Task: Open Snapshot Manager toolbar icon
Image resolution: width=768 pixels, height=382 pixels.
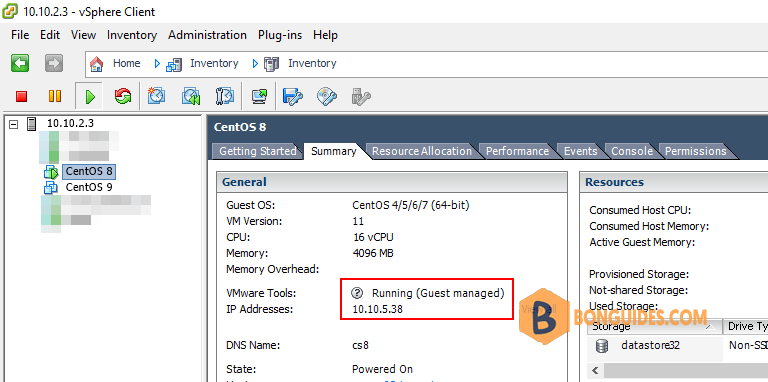Action: (225, 96)
